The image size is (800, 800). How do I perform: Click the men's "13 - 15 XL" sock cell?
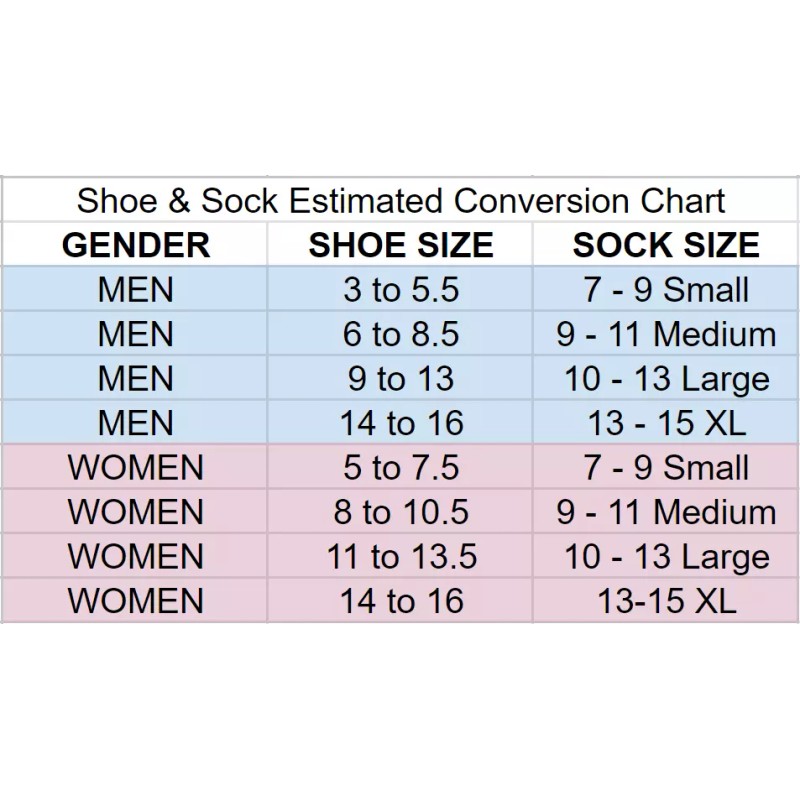tap(666, 423)
